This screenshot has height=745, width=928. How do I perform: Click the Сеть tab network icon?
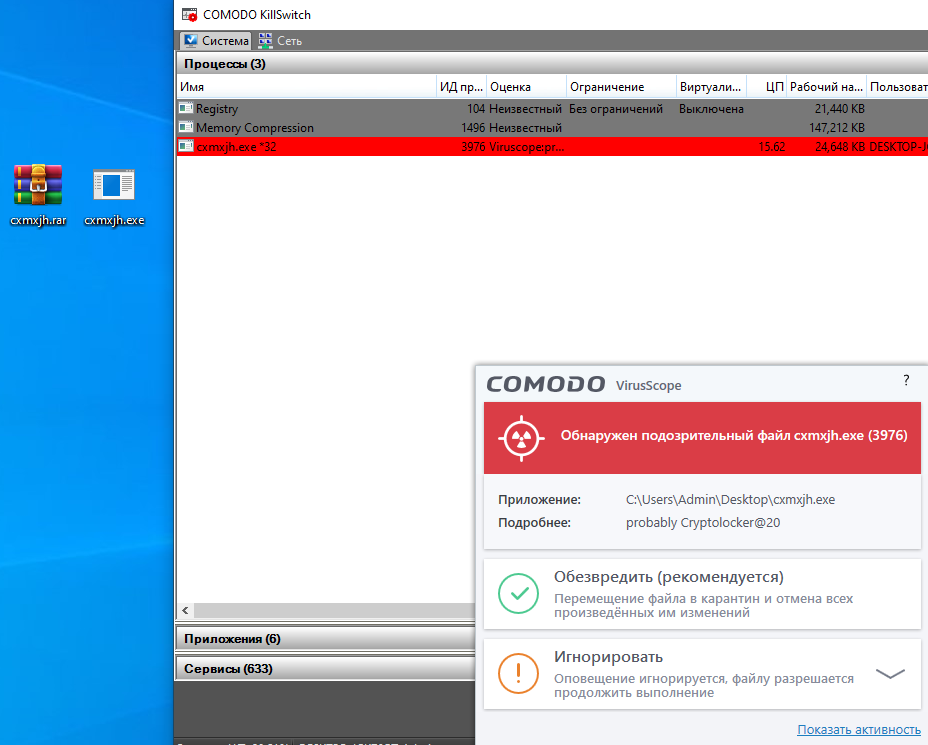(266, 40)
